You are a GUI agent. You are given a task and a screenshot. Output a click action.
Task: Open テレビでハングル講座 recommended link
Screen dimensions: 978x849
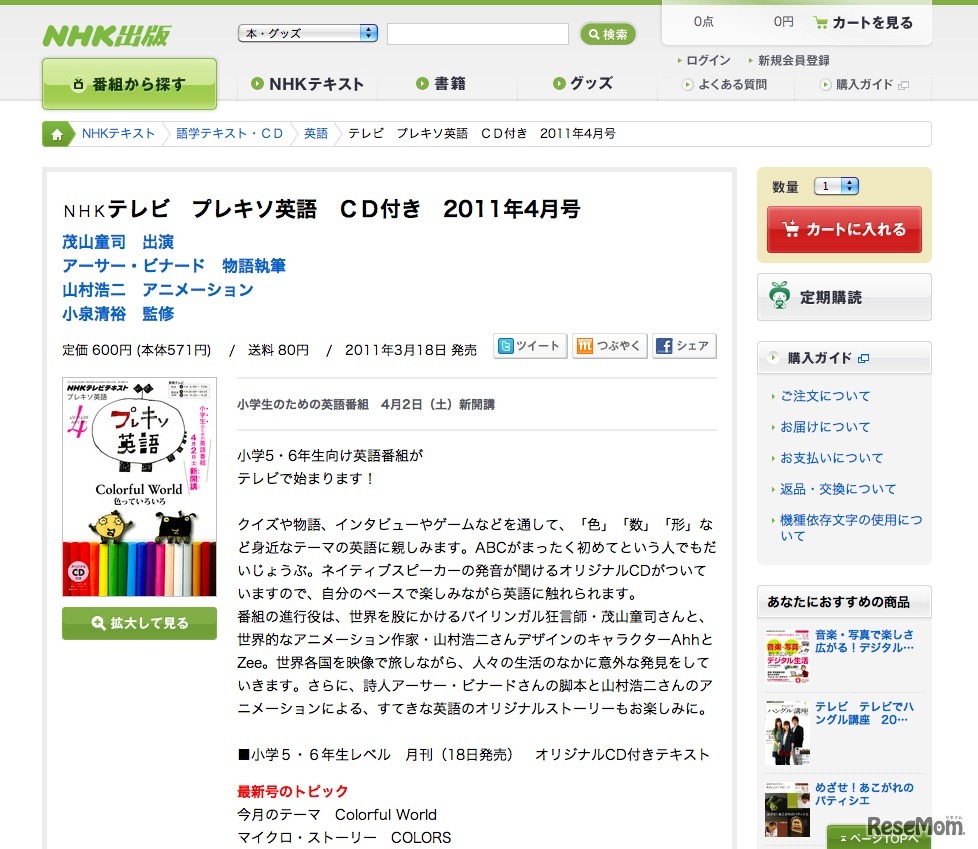(864, 713)
